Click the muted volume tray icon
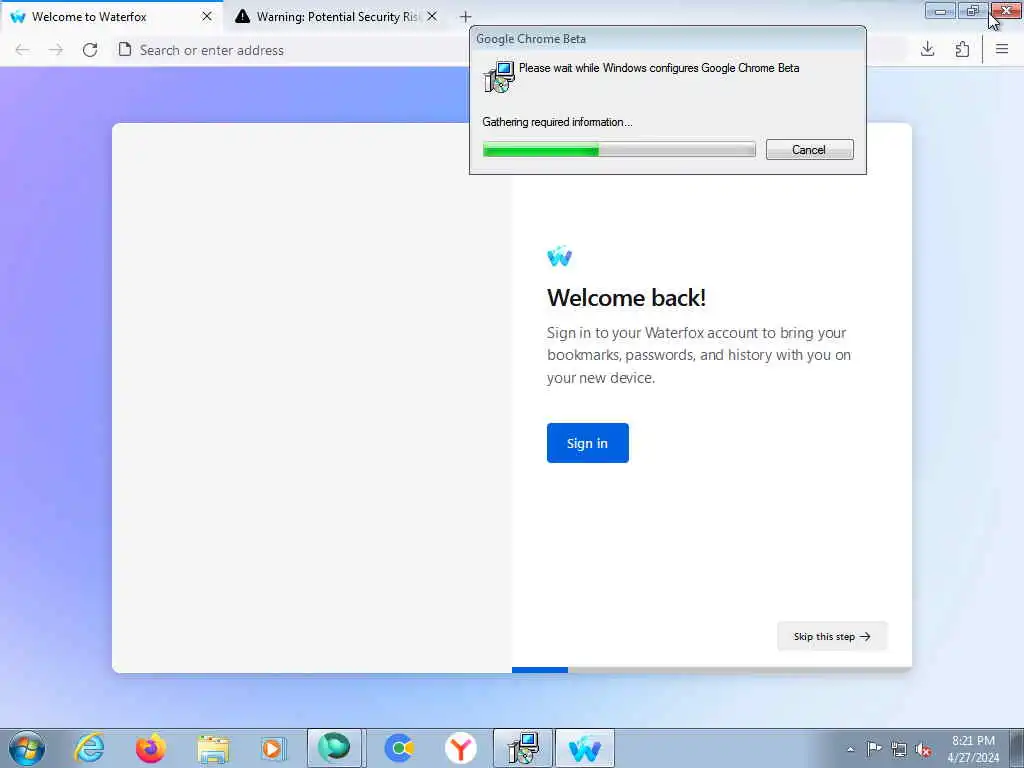 point(923,749)
